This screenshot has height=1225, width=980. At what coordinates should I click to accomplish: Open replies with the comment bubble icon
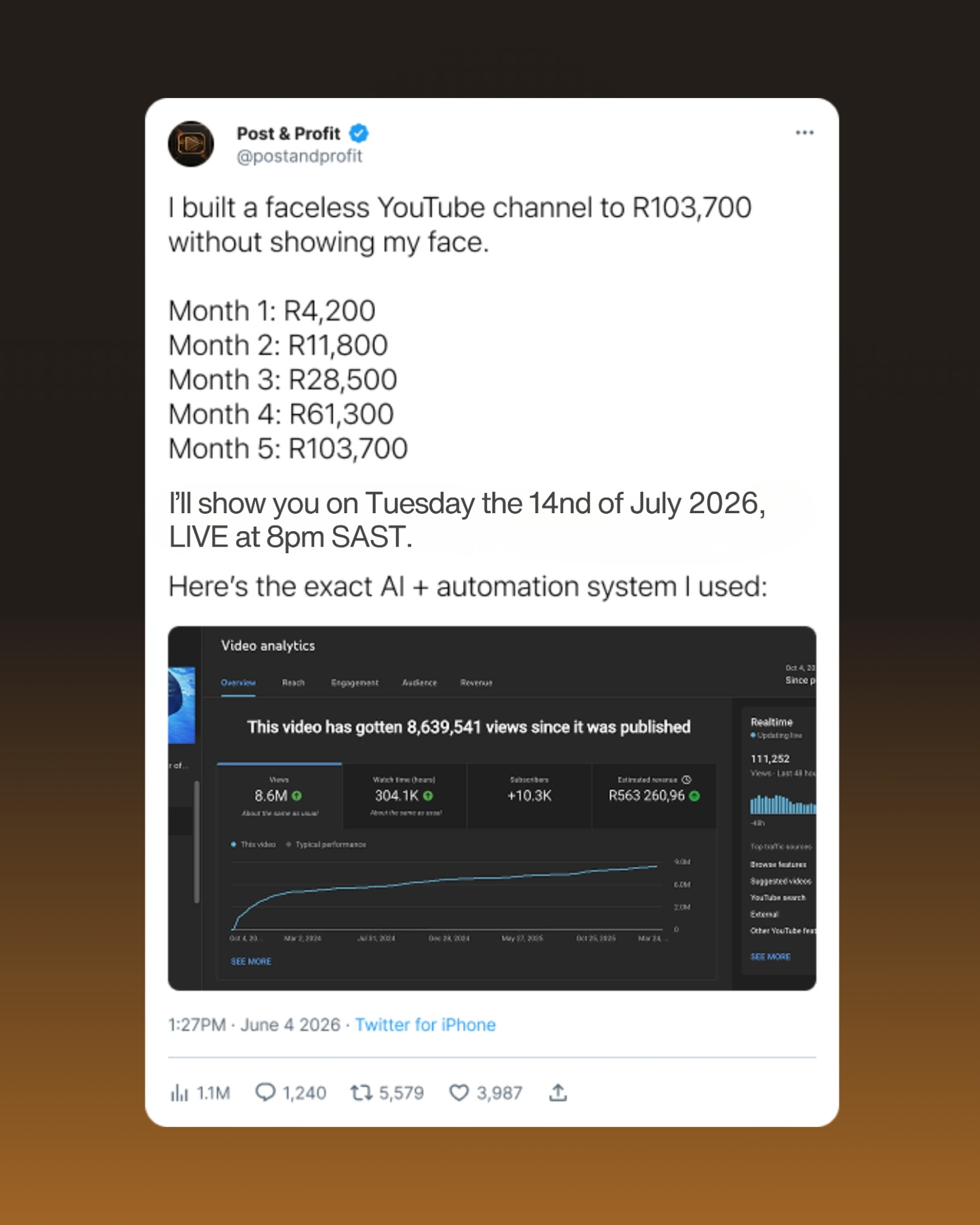(x=265, y=1092)
